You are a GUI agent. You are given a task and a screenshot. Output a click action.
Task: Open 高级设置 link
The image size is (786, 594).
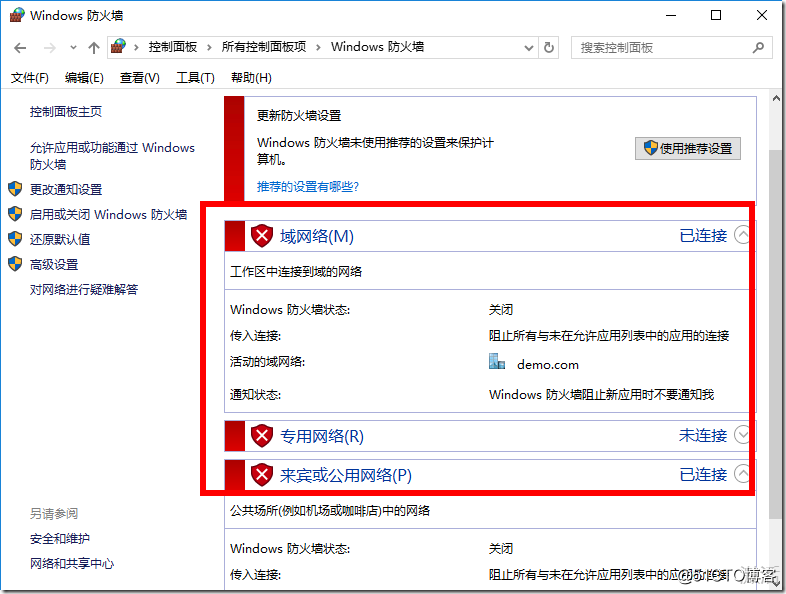pyautogui.click(x=54, y=265)
